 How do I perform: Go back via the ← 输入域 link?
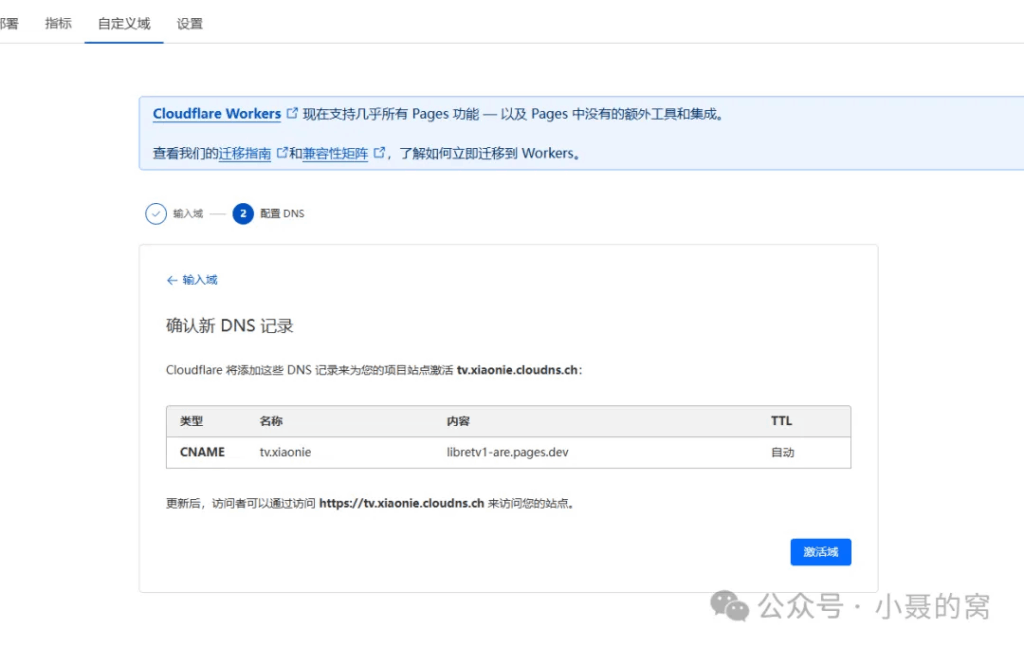pyautogui.click(x=192, y=280)
